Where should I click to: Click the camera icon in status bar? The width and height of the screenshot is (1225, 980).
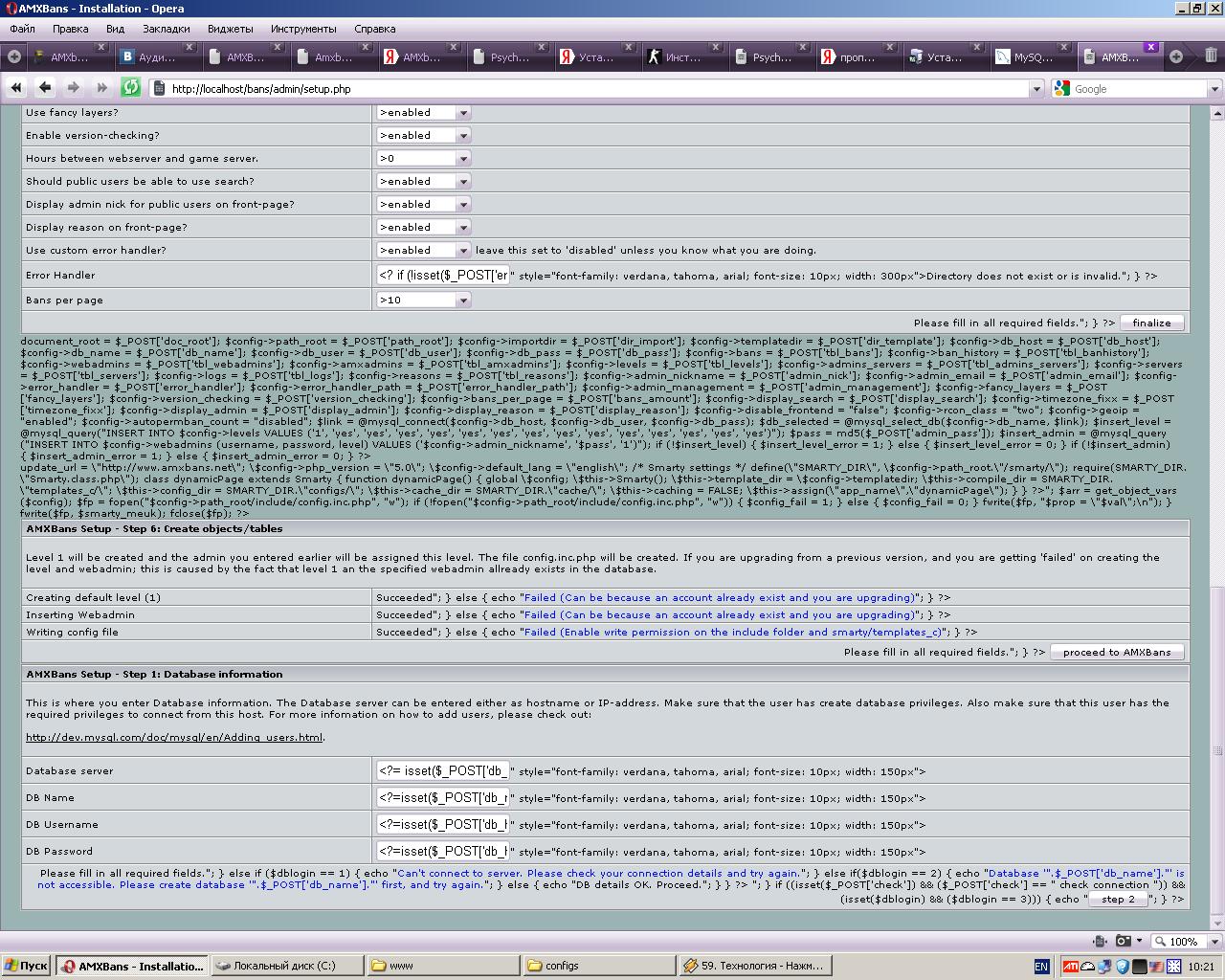coord(1124,941)
